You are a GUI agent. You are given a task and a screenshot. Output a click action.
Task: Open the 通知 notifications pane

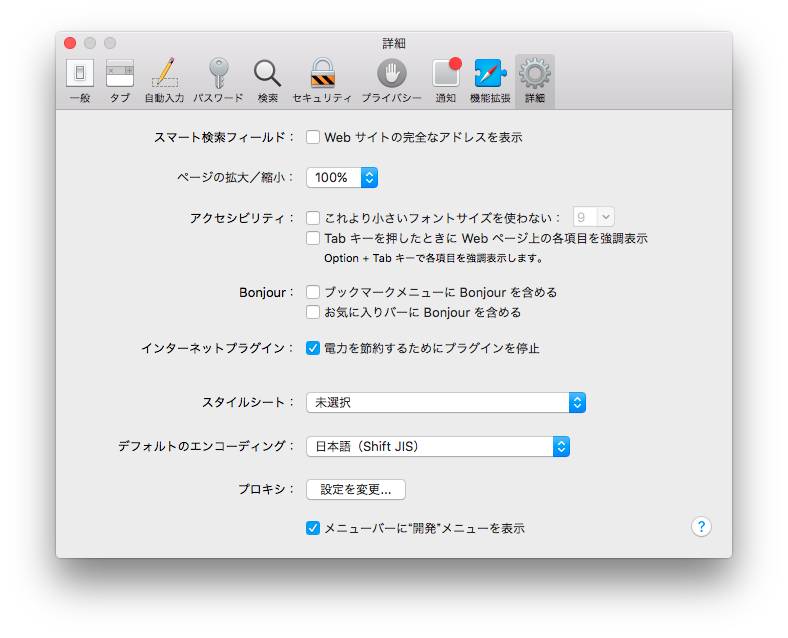pyautogui.click(x=446, y=81)
